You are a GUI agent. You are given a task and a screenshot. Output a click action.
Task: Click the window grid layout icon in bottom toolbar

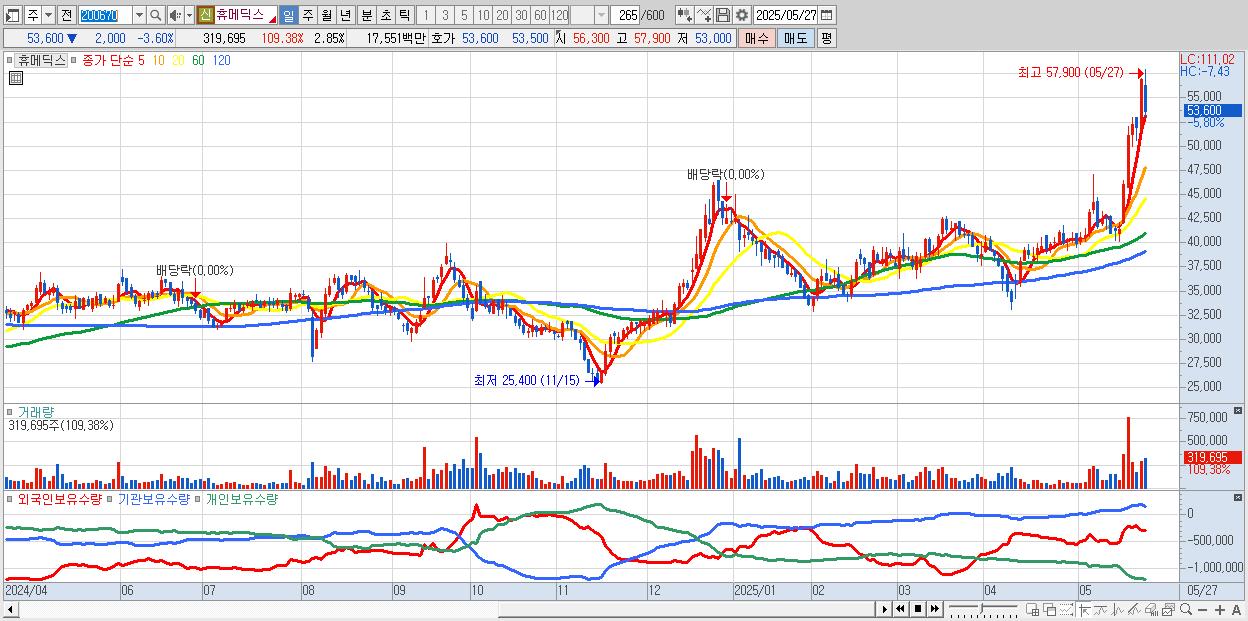(x=1032, y=609)
